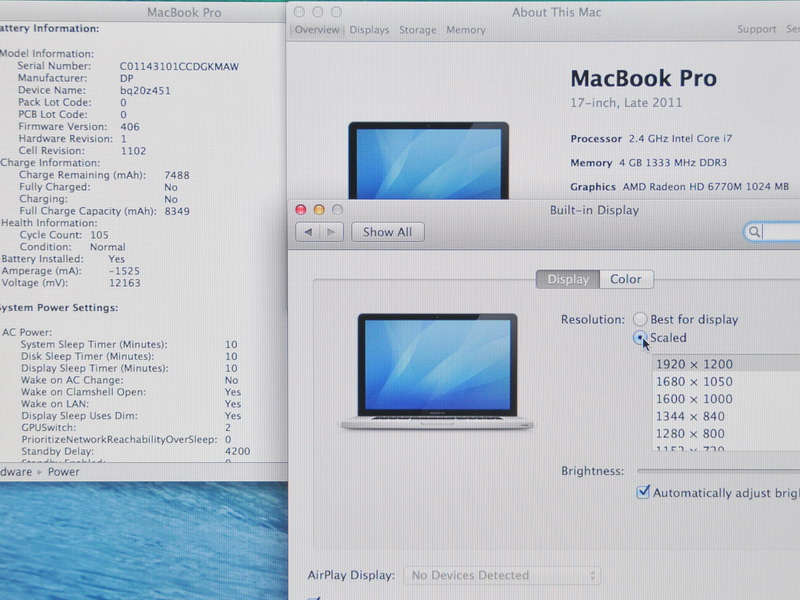Image resolution: width=800 pixels, height=600 pixels.
Task: Pick the 1344 × 840 resolution
Action: [726, 416]
